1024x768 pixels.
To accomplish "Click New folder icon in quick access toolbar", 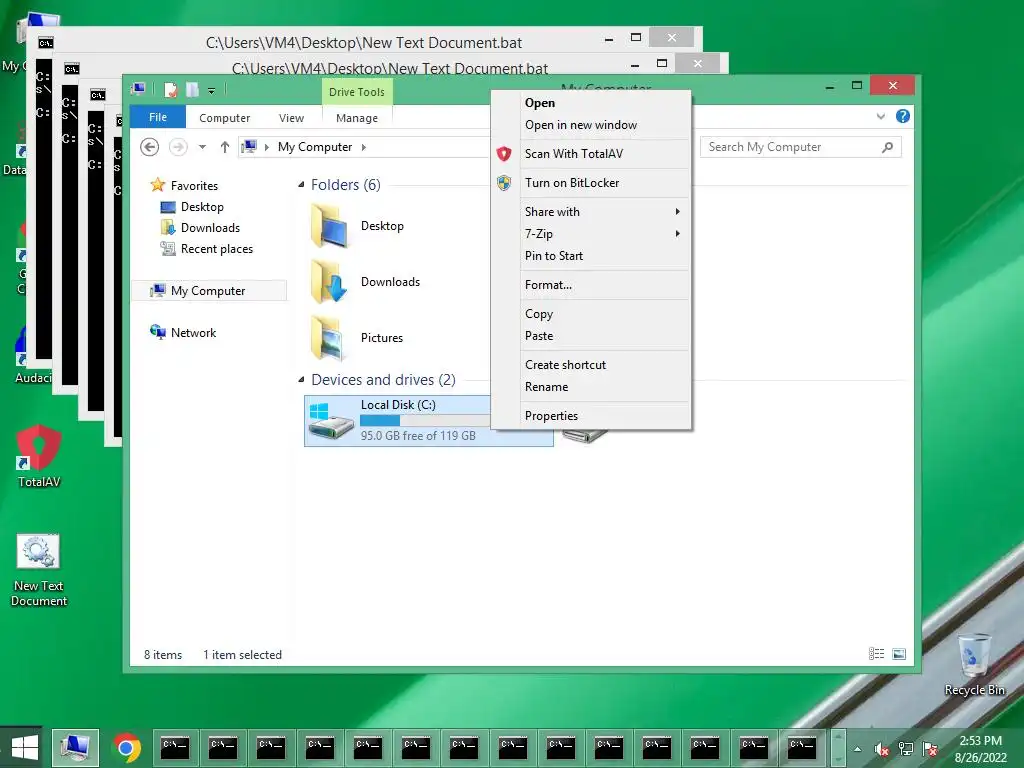I will click(x=192, y=89).
